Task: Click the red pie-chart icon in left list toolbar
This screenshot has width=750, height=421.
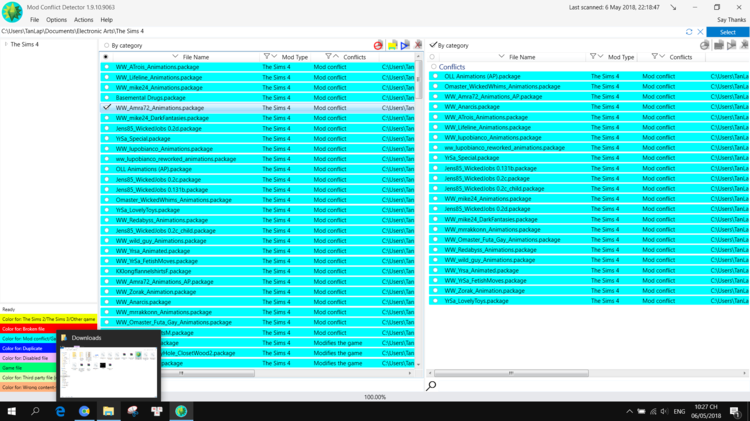Action: 378,45
